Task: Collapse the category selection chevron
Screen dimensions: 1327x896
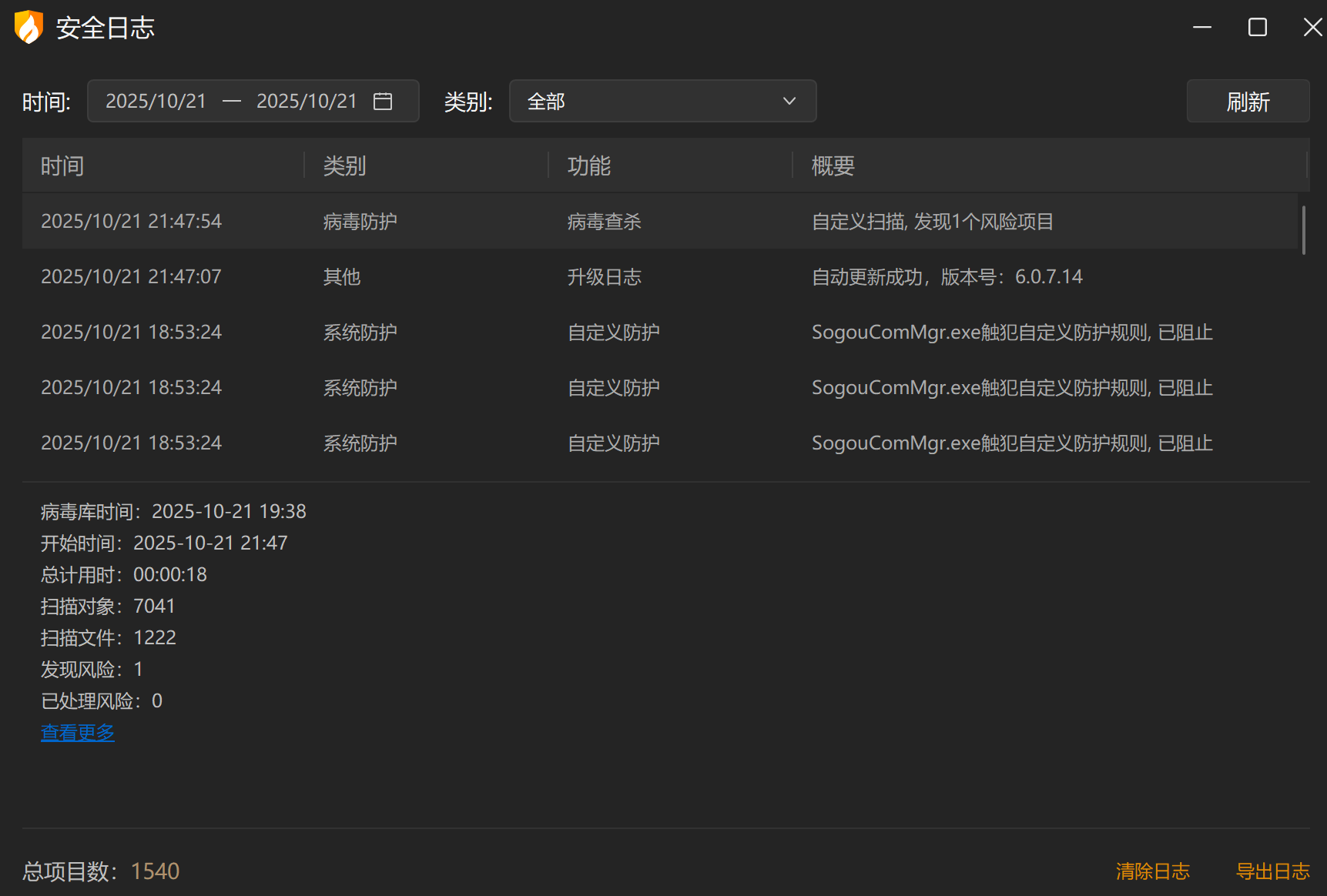Action: [x=789, y=101]
